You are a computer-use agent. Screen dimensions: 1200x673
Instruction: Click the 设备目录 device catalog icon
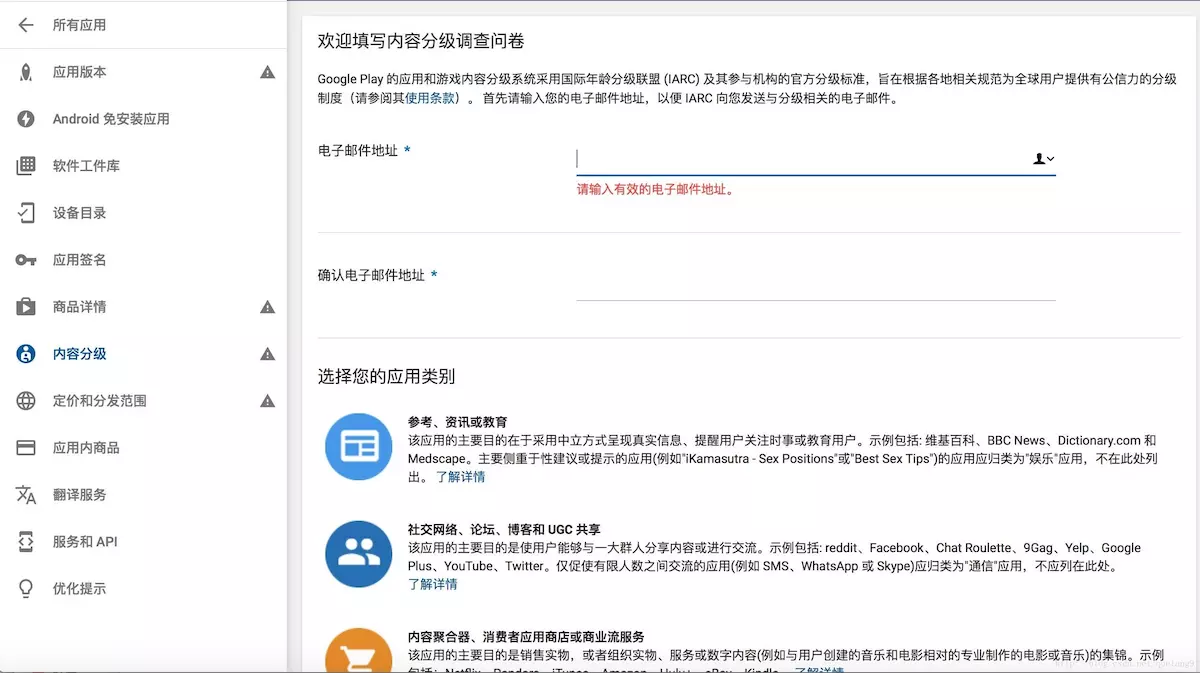tap(25, 212)
